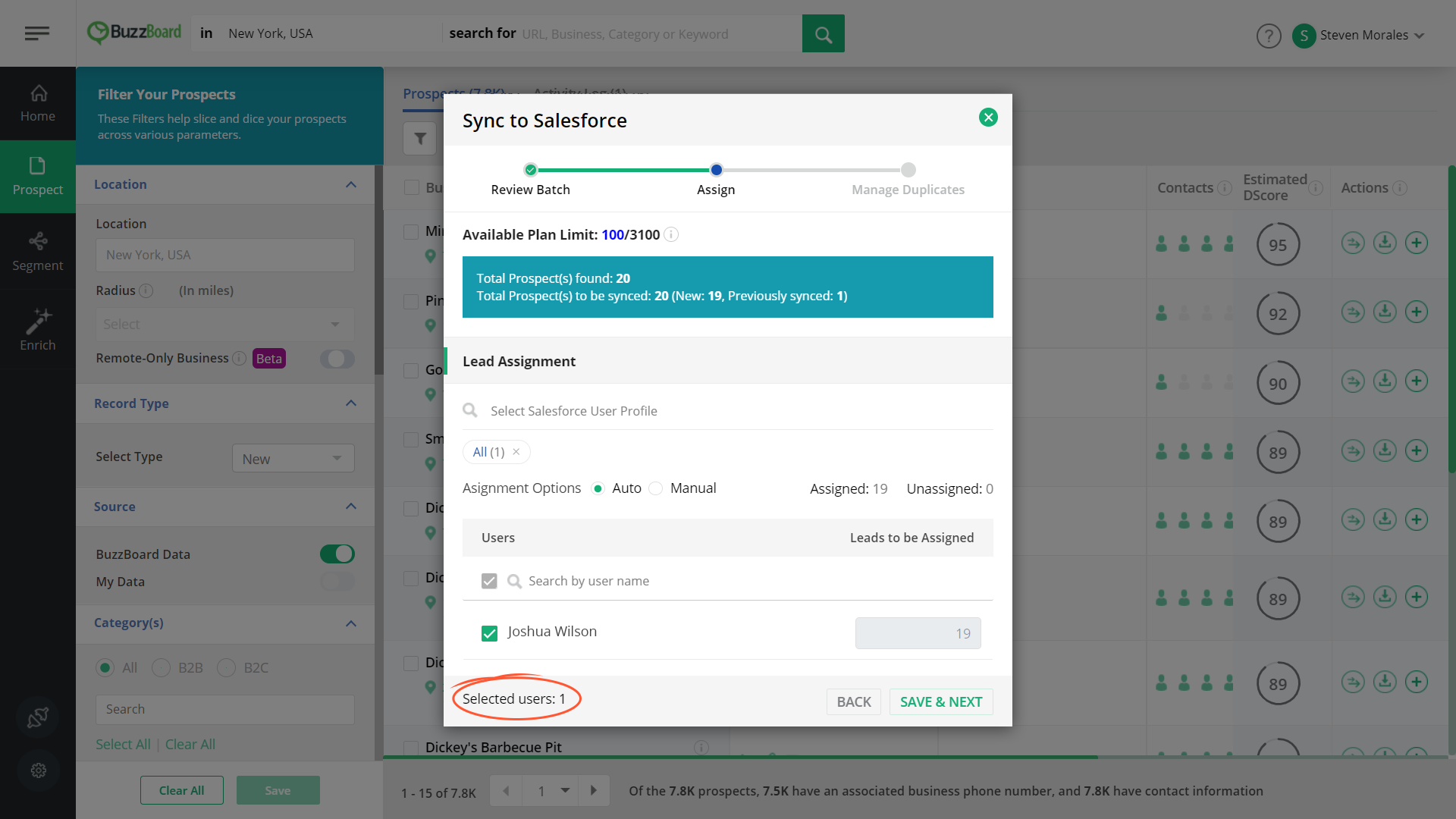Check the Joshua Wilson user checkbox
Screen dimensions: 1456x819
490,632
